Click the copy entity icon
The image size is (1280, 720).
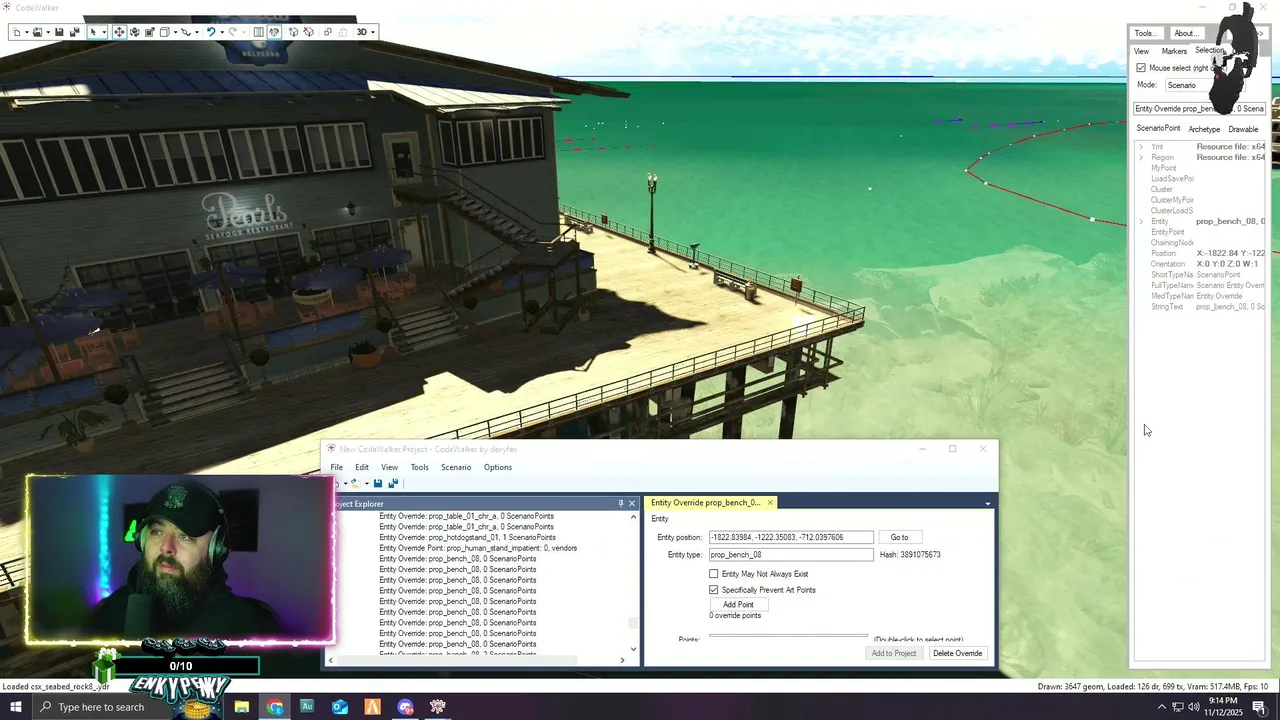pyautogui.click(x=327, y=32)
